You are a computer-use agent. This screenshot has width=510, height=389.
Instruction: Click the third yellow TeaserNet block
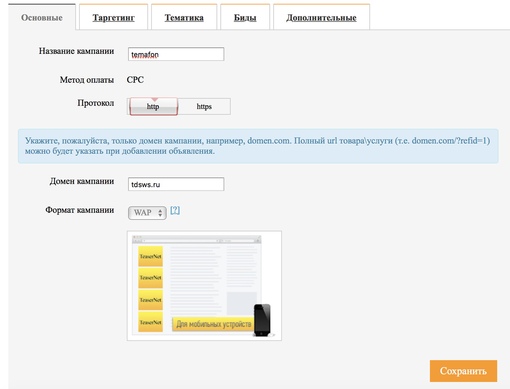[x=151, y=300]
